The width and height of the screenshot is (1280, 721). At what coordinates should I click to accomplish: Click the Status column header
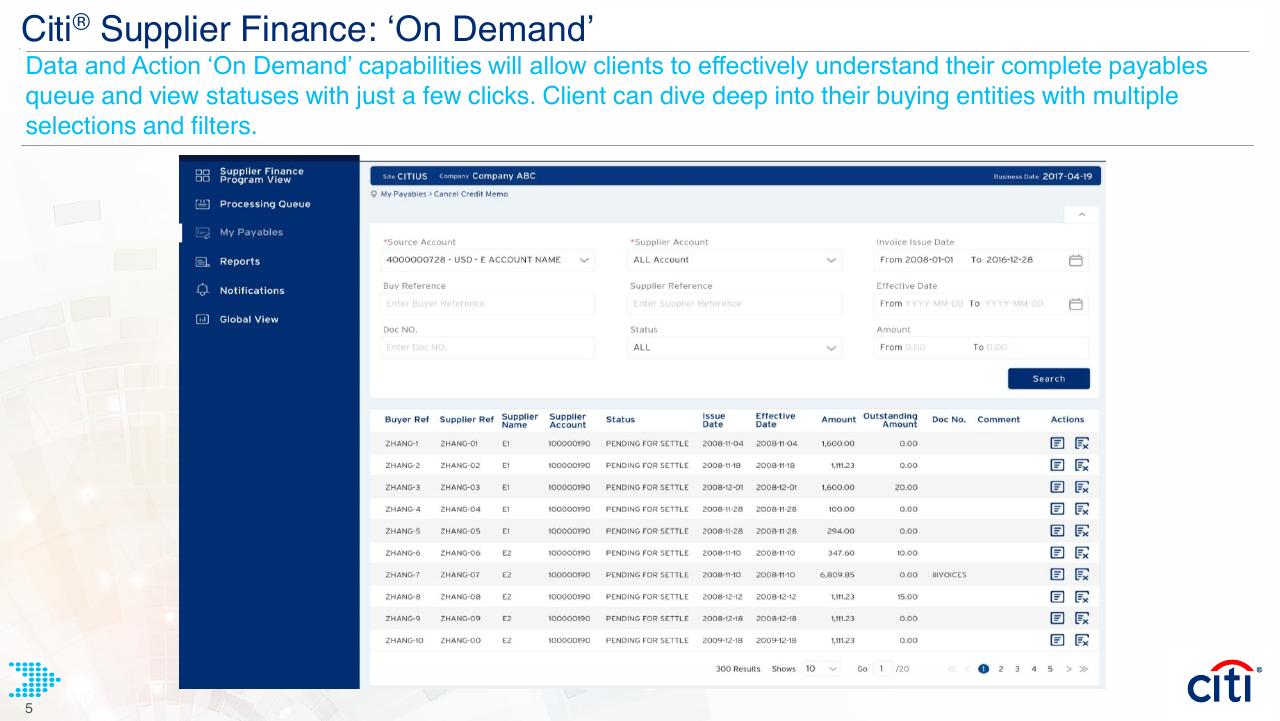click(620, 420)
